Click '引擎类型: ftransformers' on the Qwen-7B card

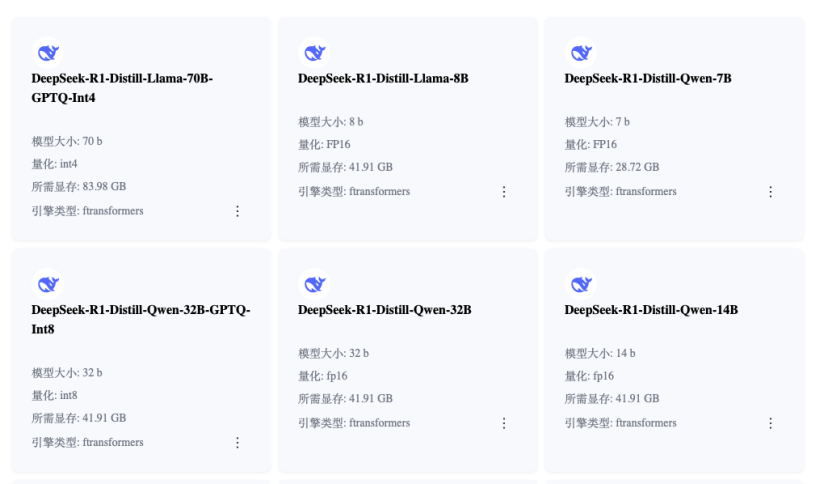pos(620,191)
